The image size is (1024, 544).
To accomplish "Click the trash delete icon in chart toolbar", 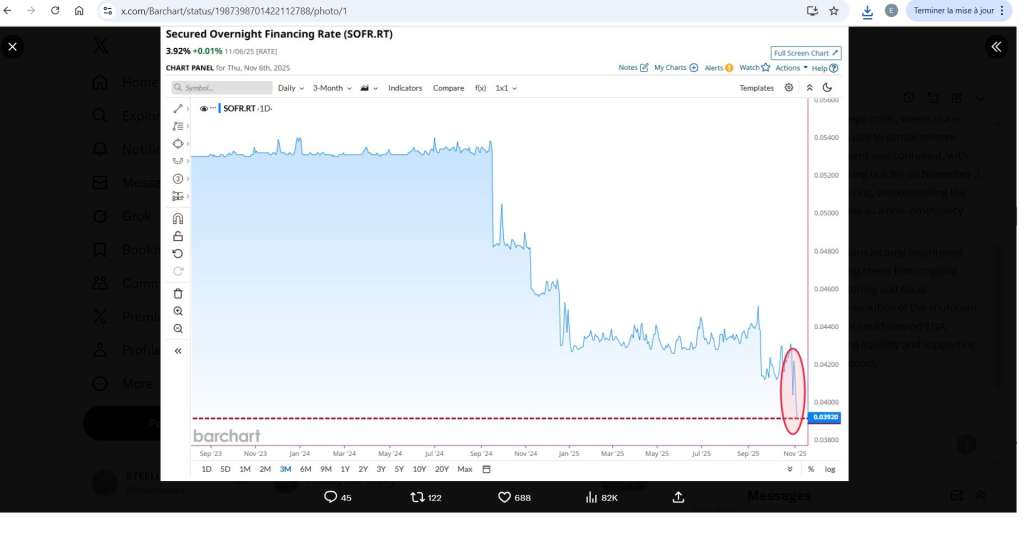I will coord(178,293).
